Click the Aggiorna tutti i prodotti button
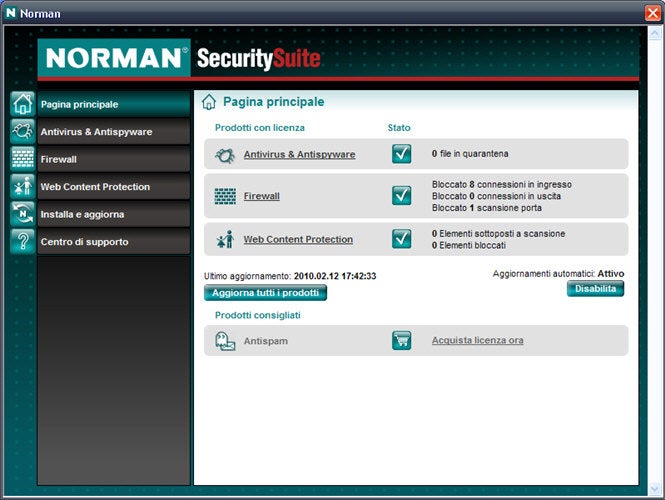Image resolution: width=665 pixels, height=500 pixels. click(265, 293)
